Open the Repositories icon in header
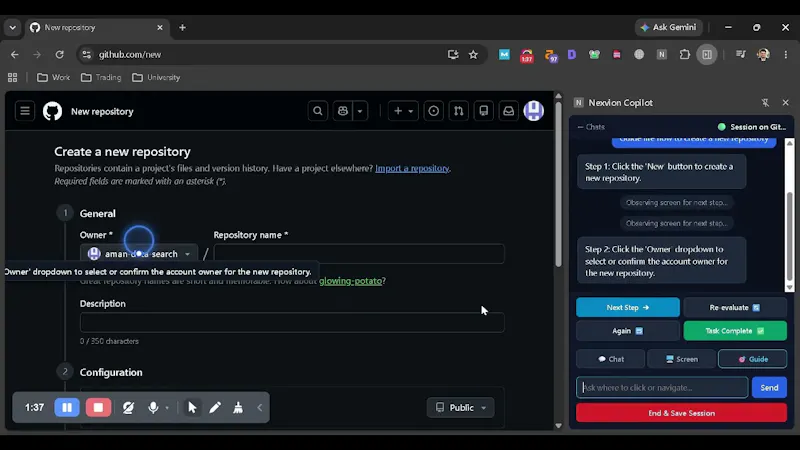This screenshot has height=450, width=800. [x=483, y=111]
